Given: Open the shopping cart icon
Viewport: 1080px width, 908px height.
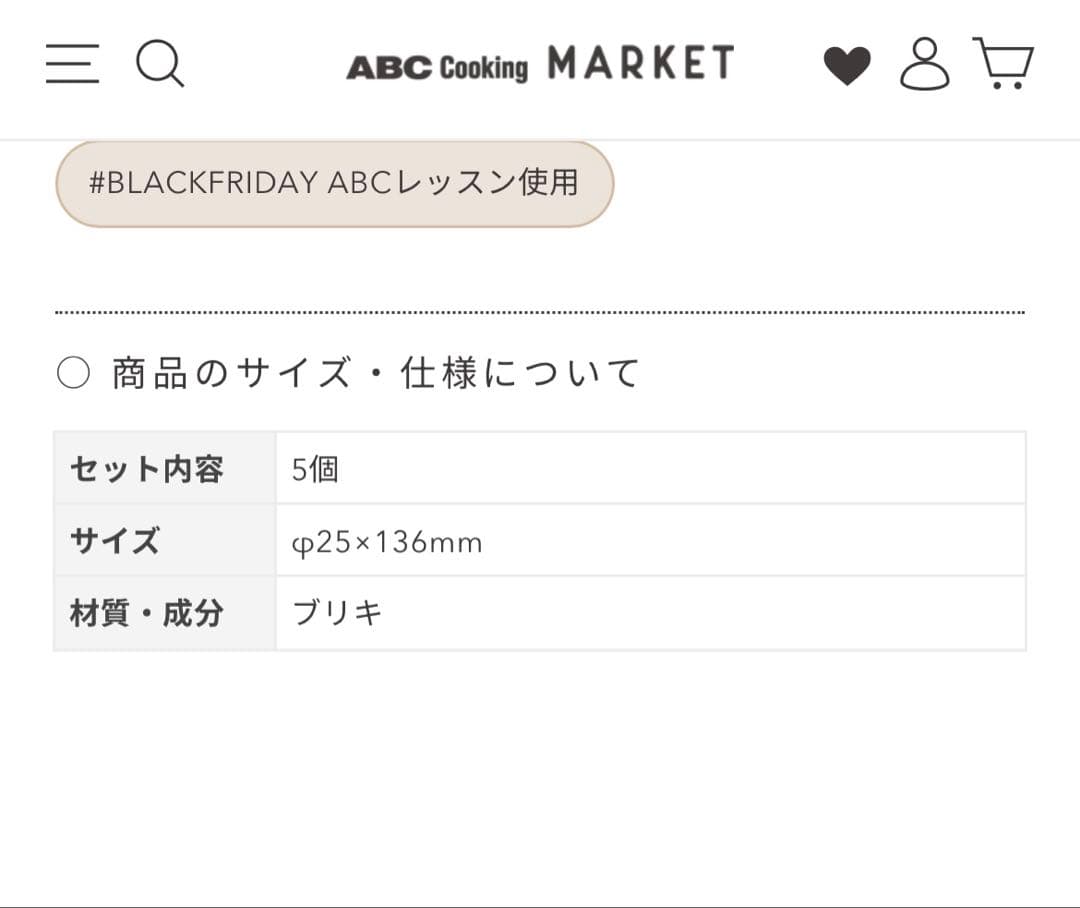Looking at the screenshot, I should (x=1003, y=64).
